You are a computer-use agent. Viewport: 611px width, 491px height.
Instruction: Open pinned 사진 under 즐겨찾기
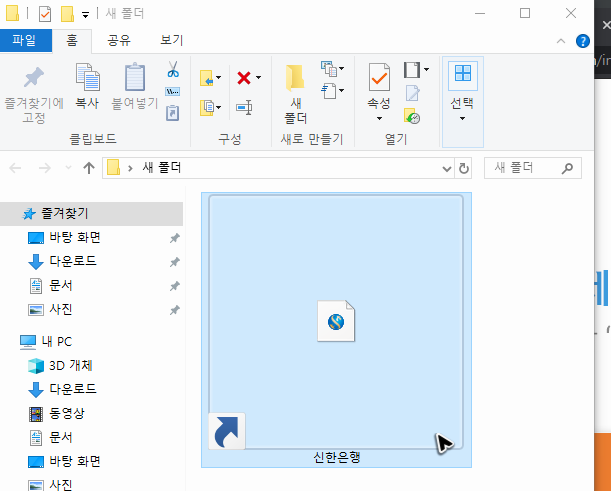(61, 309)
